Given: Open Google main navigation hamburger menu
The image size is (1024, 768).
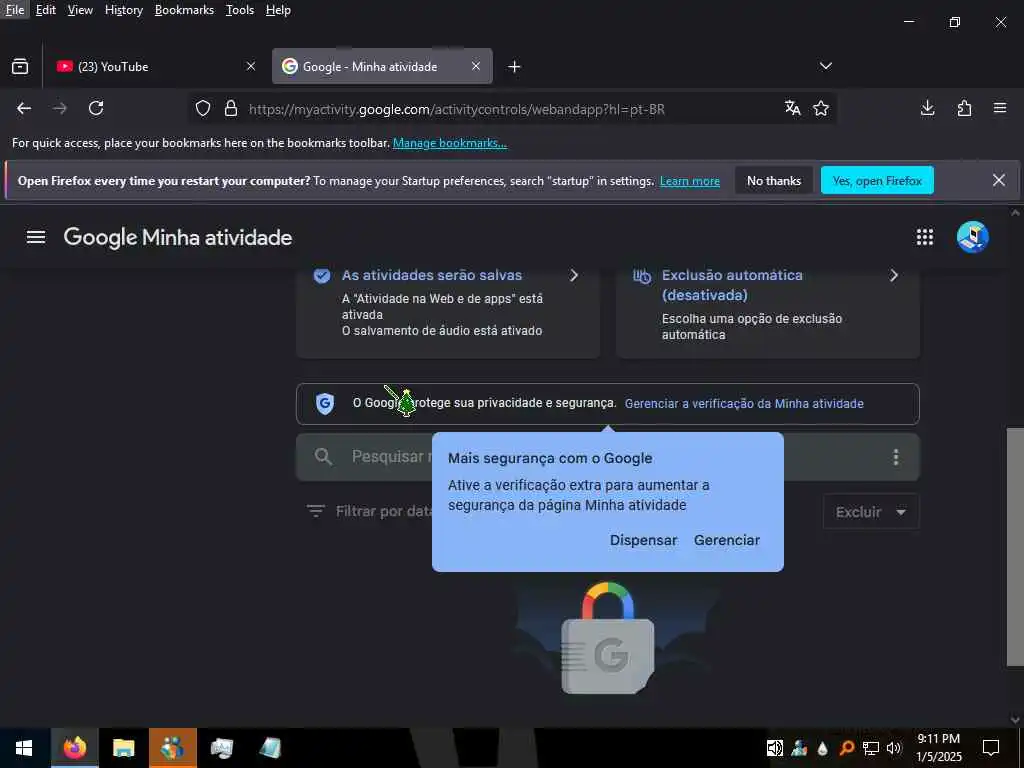Looking at the screenshot, I should pyautogui.click(x=36, y=237).
